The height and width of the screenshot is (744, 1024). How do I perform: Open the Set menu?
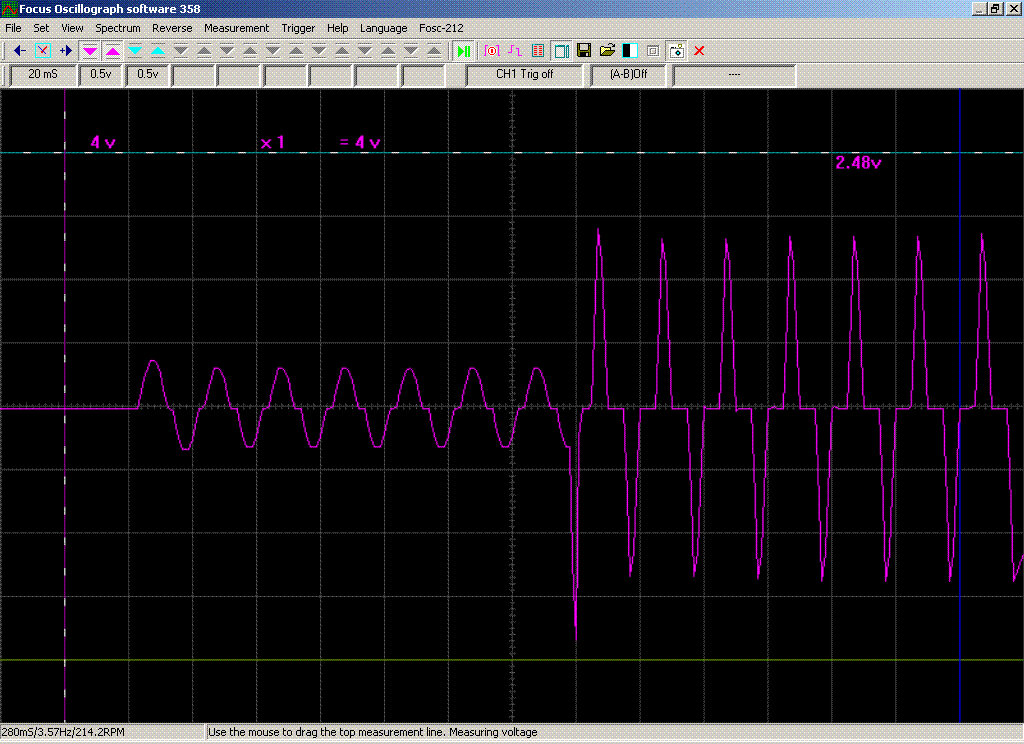point(41,28)
